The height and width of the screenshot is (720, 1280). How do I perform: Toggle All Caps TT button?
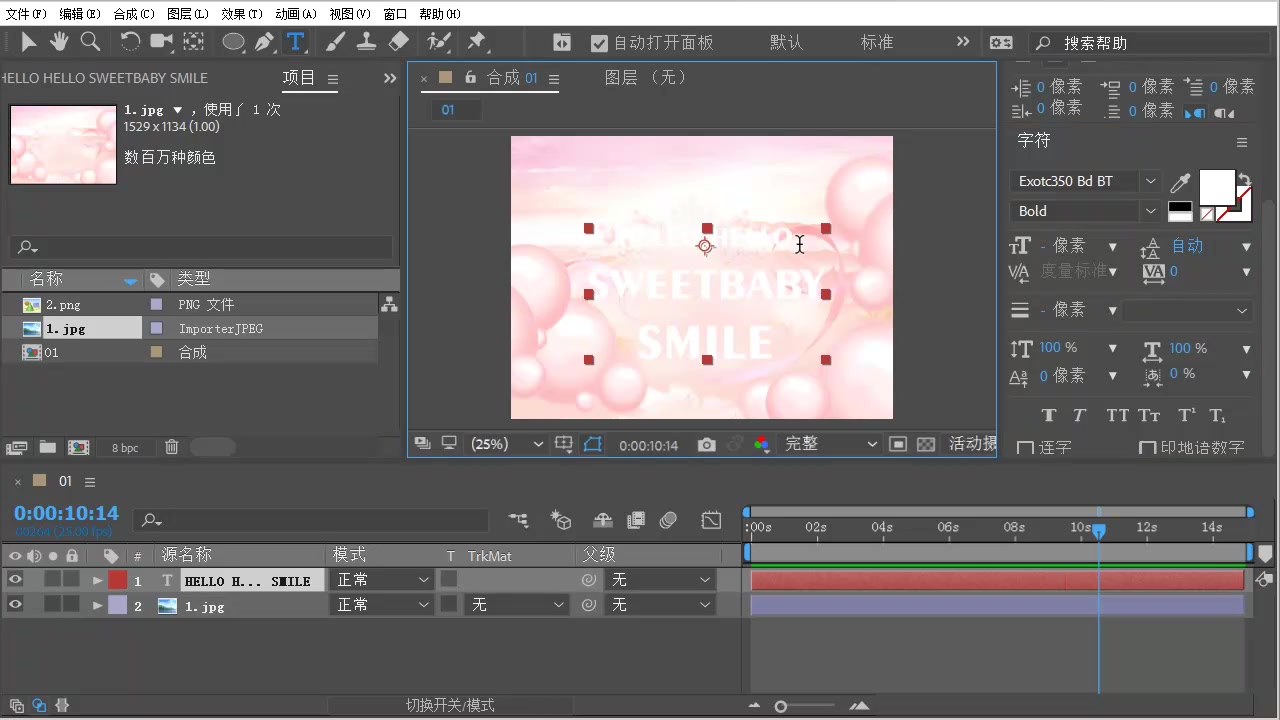point(1117,415)
